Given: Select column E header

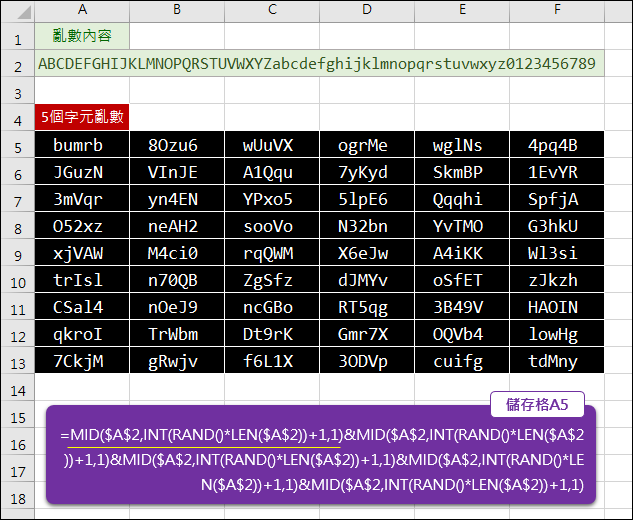Looking at the screenshot, I should pos(462,11).
